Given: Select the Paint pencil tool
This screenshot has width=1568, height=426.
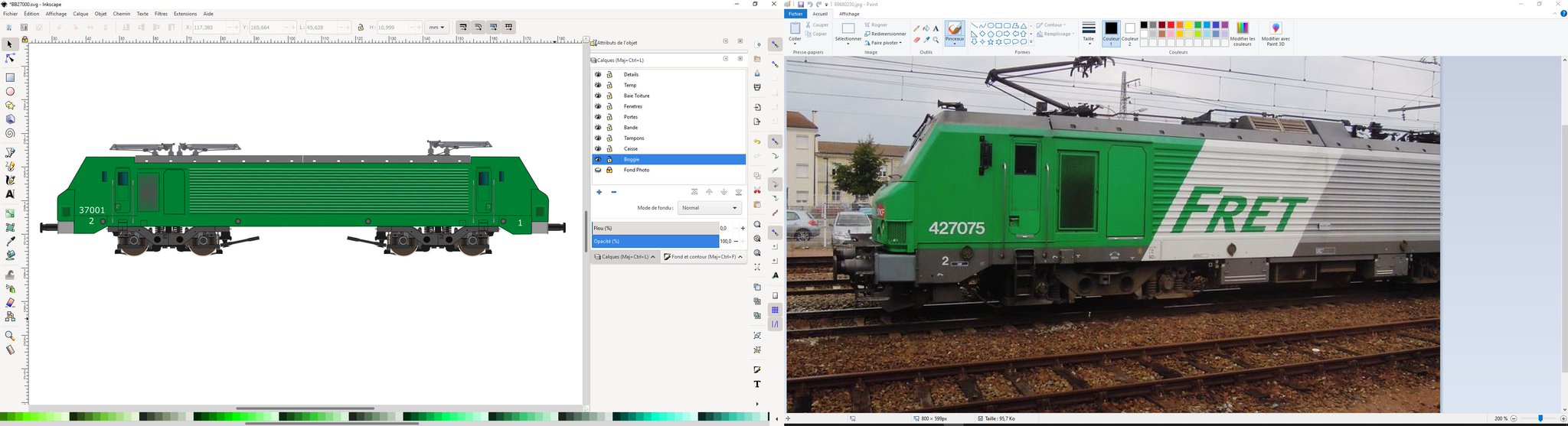Looking at the screenshot, I should tap(916, 28).
